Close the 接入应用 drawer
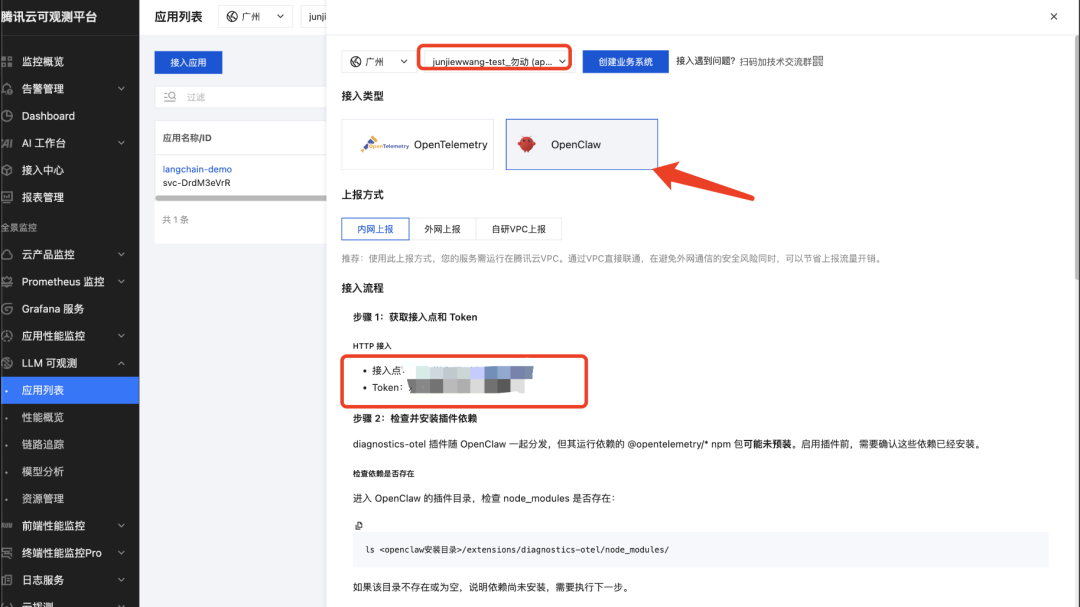This screenshot has height=607, width=1080. coord(1053,17)
